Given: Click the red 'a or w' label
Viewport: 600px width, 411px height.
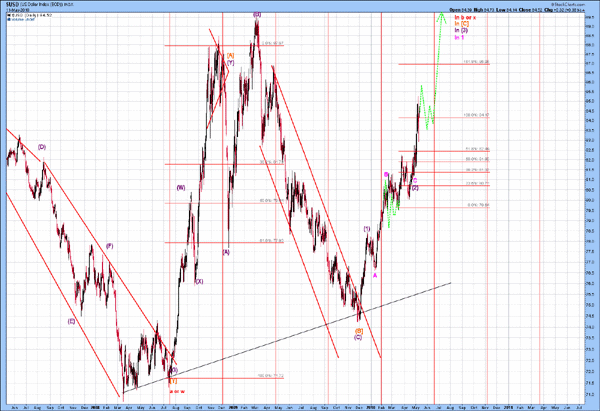Looking at the screenshot, I should (178, 391).
